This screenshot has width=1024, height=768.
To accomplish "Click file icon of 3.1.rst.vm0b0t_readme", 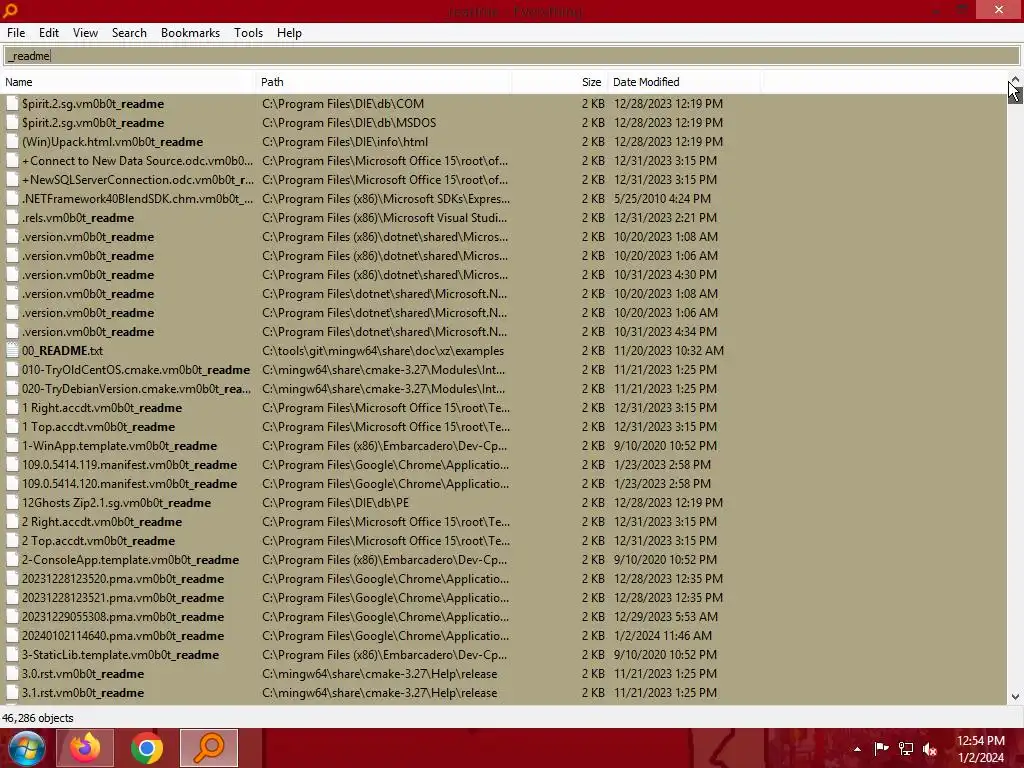I will (12, 692).
